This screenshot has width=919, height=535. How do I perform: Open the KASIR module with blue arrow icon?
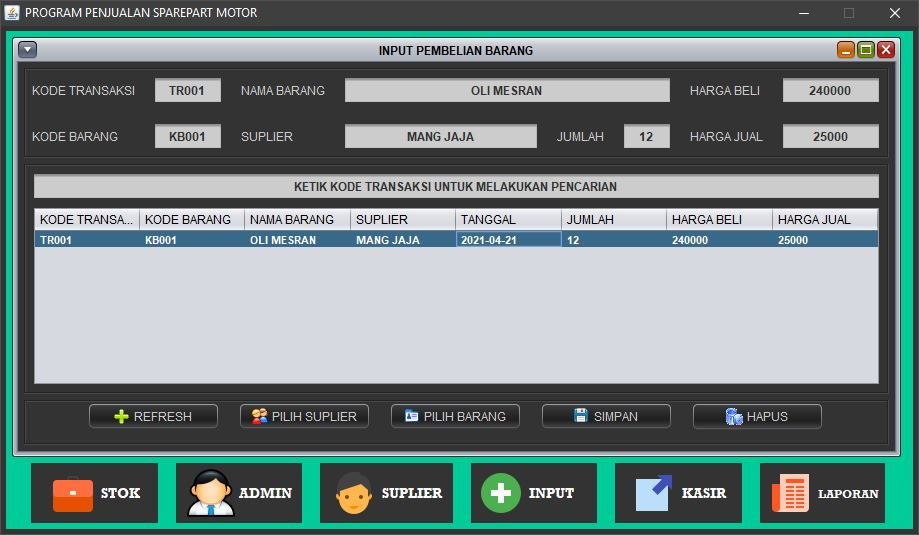click(x=678, y=493)
